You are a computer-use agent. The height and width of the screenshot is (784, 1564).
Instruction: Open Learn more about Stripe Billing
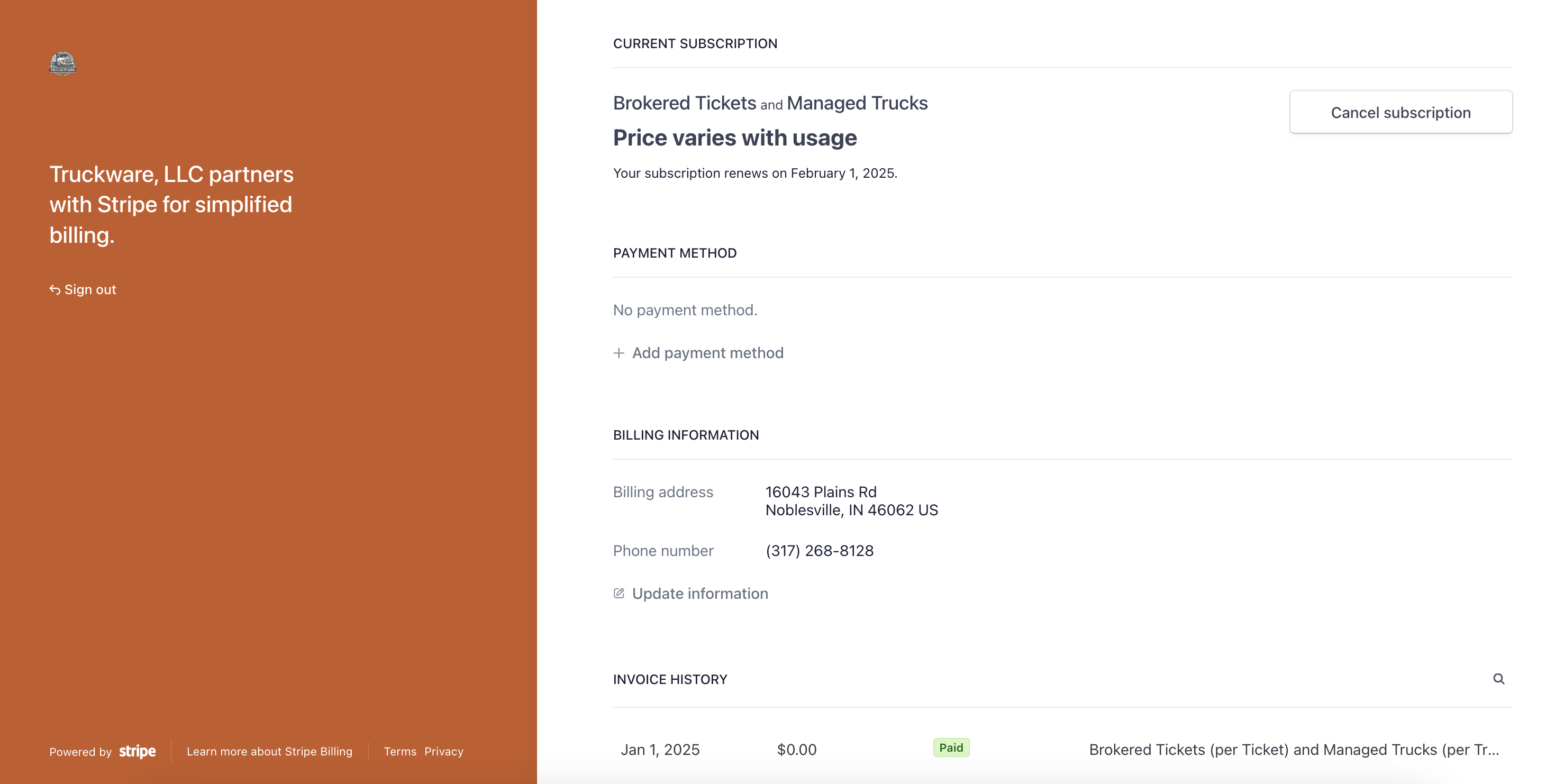pyautogui.click(x=269, y=751)
